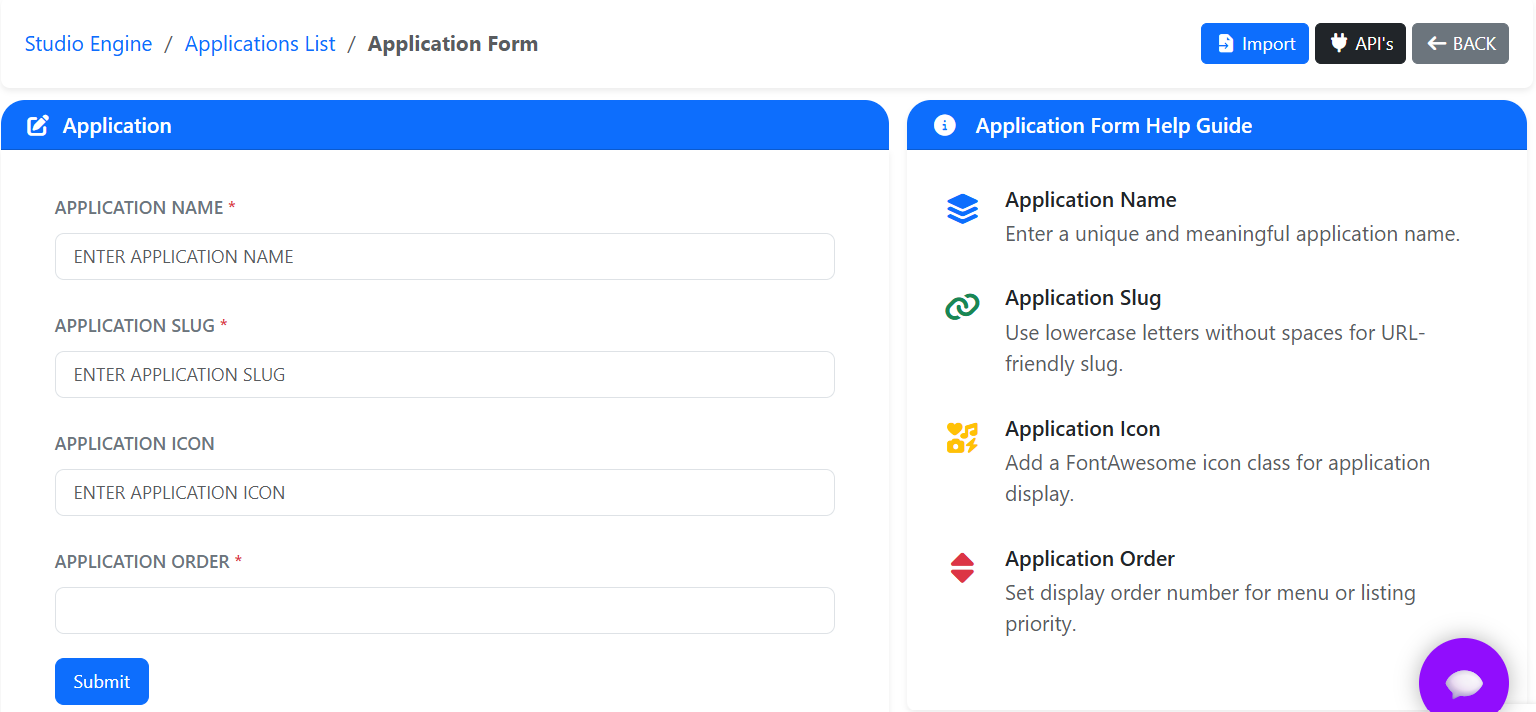This screenshot has width=1536, height=712.
Task: Click the yellow icons symbol for Application Icon
Action: click(x=962, y=438)
